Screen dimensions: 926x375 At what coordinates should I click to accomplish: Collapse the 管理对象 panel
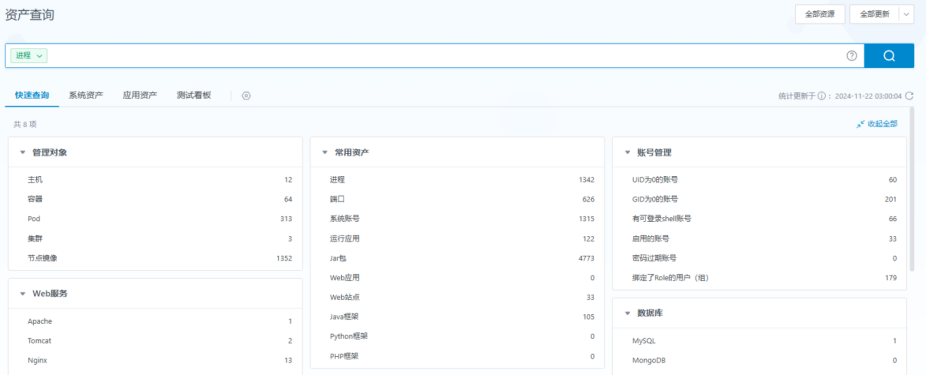(x=22, y=152)
